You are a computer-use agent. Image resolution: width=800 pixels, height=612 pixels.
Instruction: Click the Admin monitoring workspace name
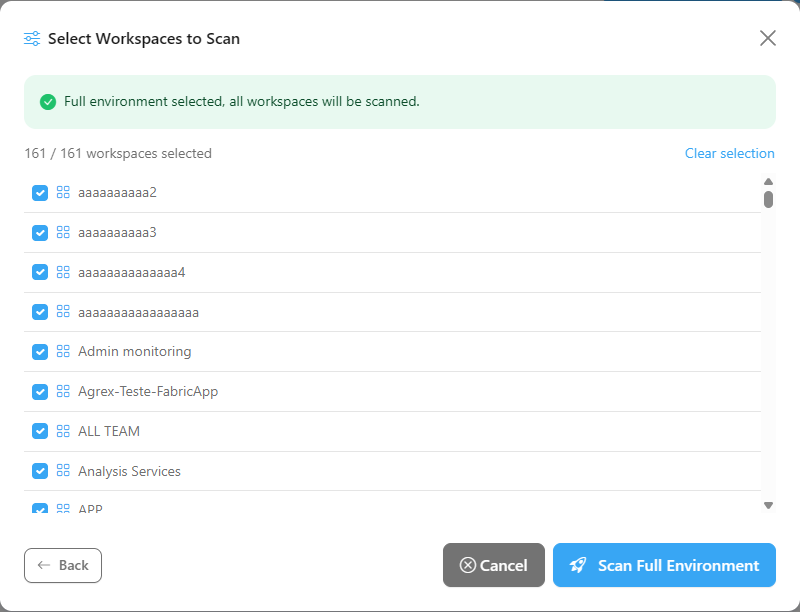135,351
